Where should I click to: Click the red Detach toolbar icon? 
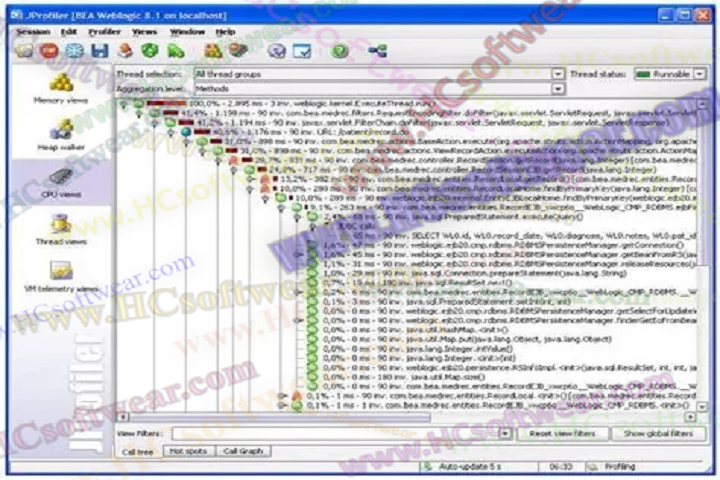tap(49, 51)
